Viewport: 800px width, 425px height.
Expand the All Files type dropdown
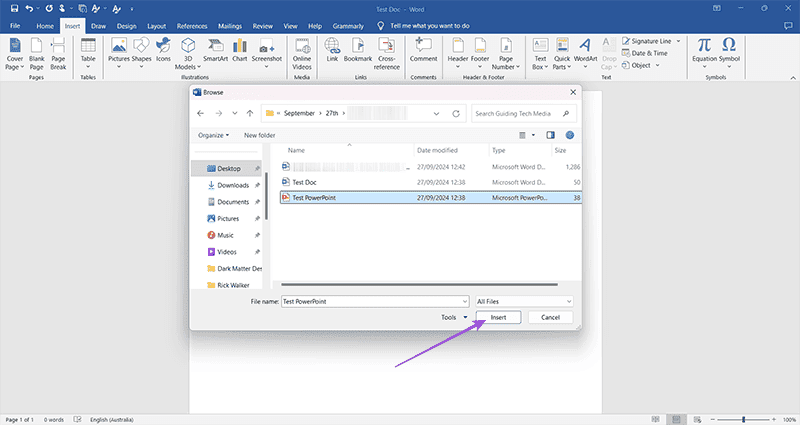coord(524,301)
